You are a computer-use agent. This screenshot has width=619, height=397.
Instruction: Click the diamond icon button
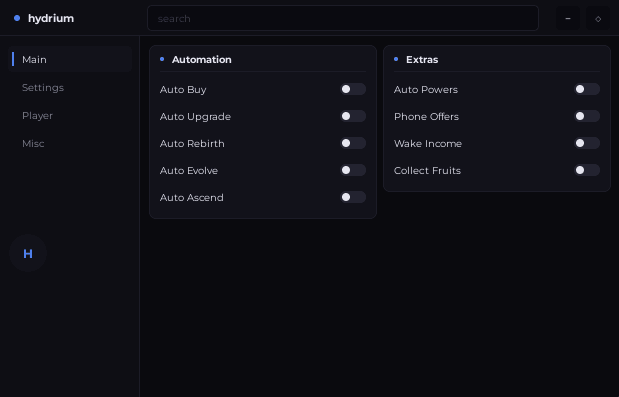(x=598, y=18)
